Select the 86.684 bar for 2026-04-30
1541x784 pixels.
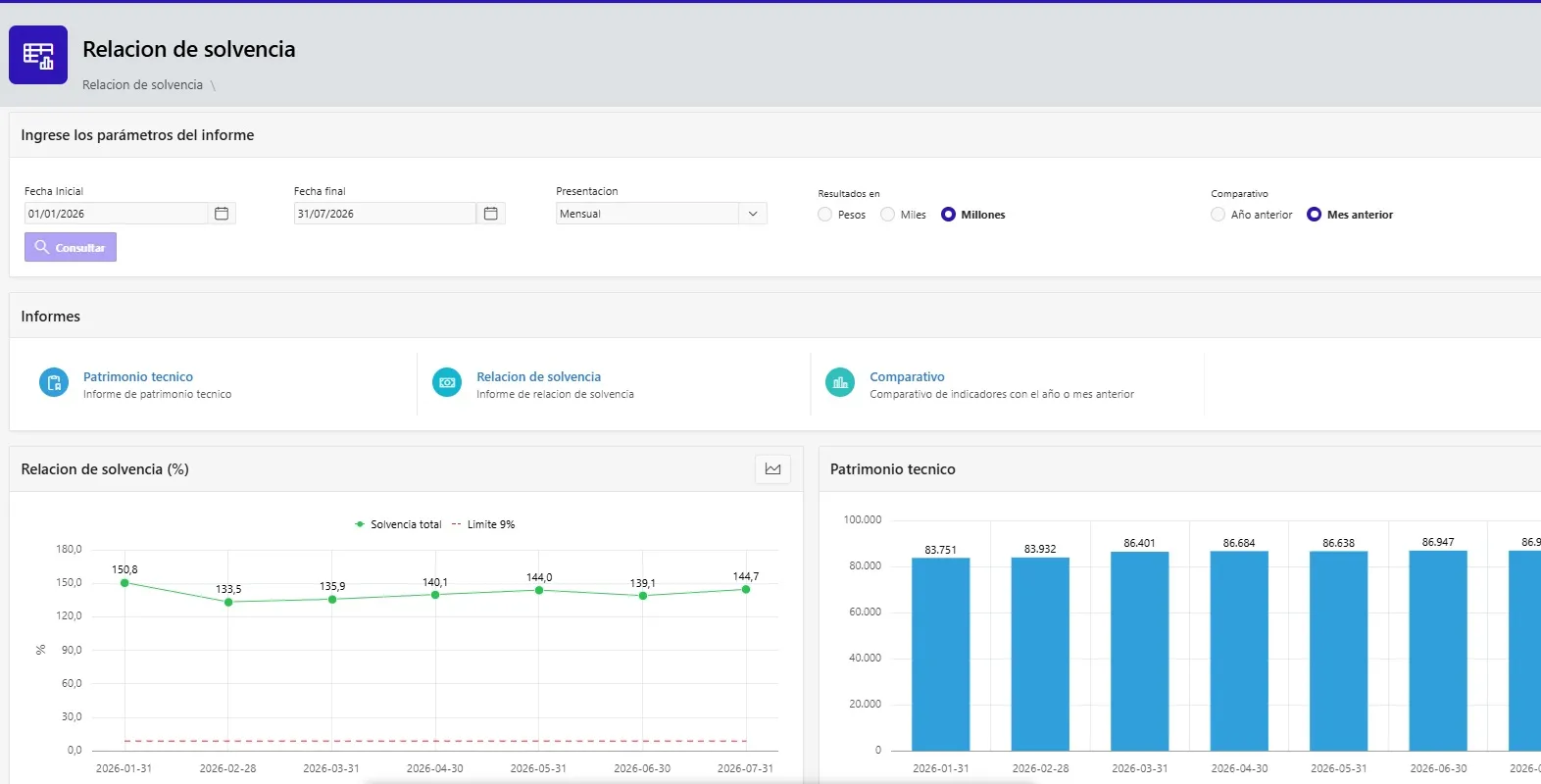(1239, 651)
